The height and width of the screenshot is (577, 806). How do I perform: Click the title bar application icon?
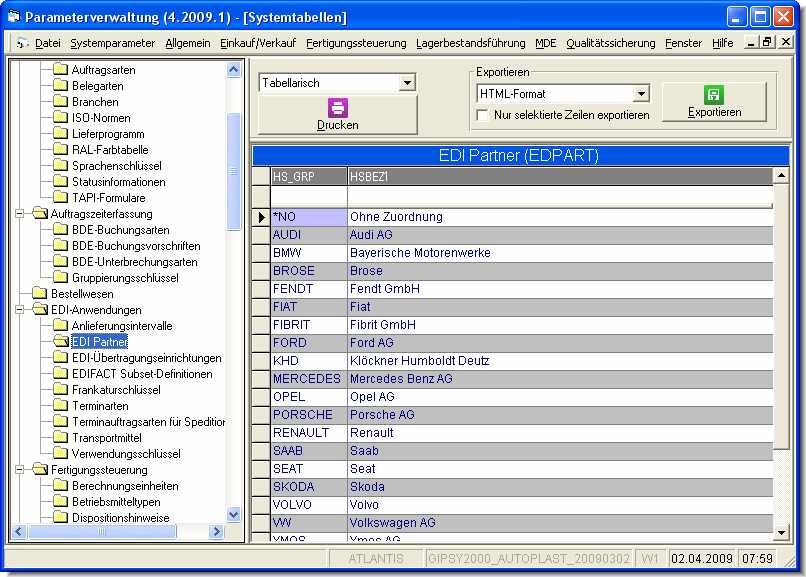click(14, 16)
